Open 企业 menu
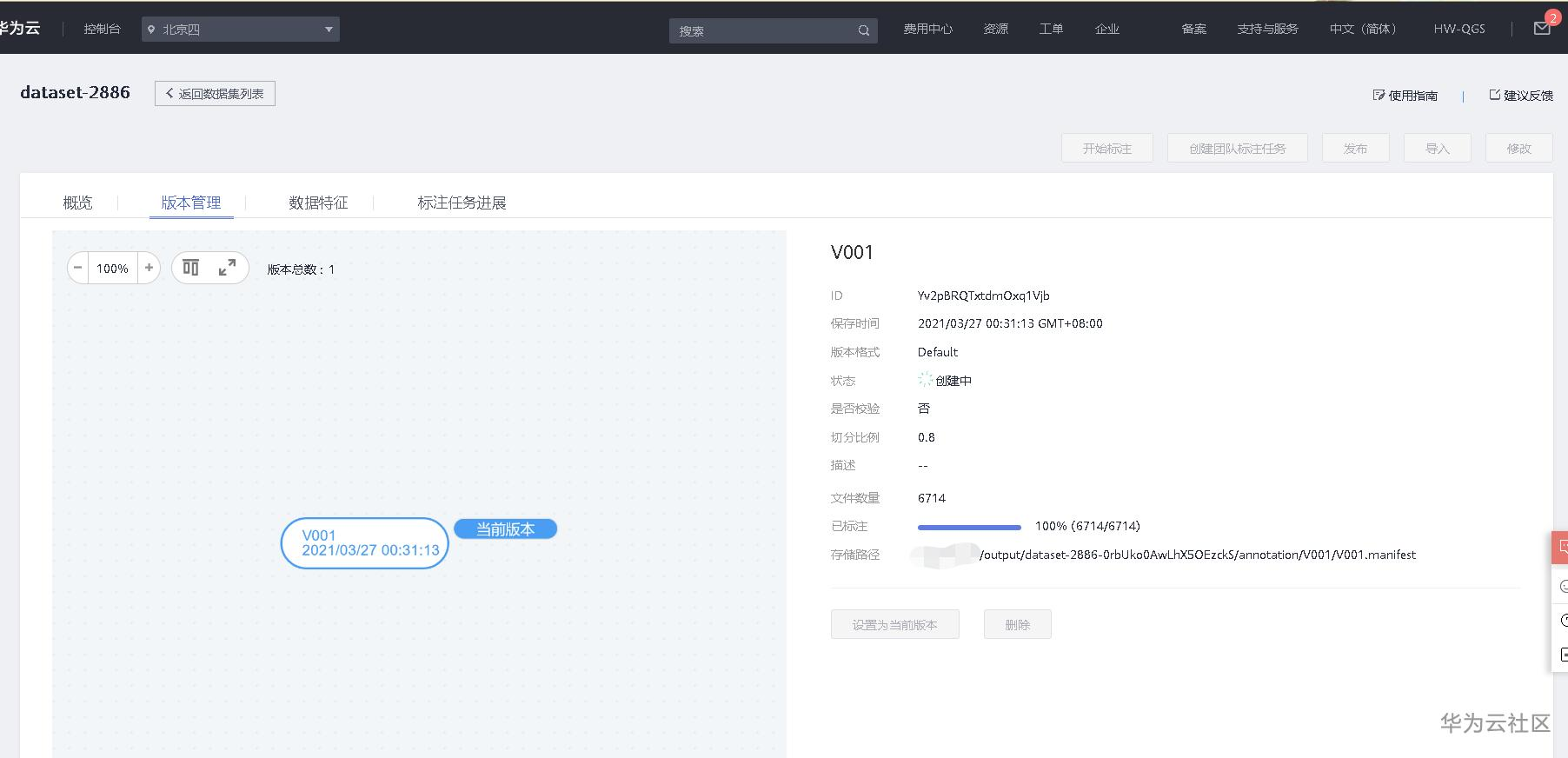This screenshot has height=758, width=1568. coord(1106,29)
